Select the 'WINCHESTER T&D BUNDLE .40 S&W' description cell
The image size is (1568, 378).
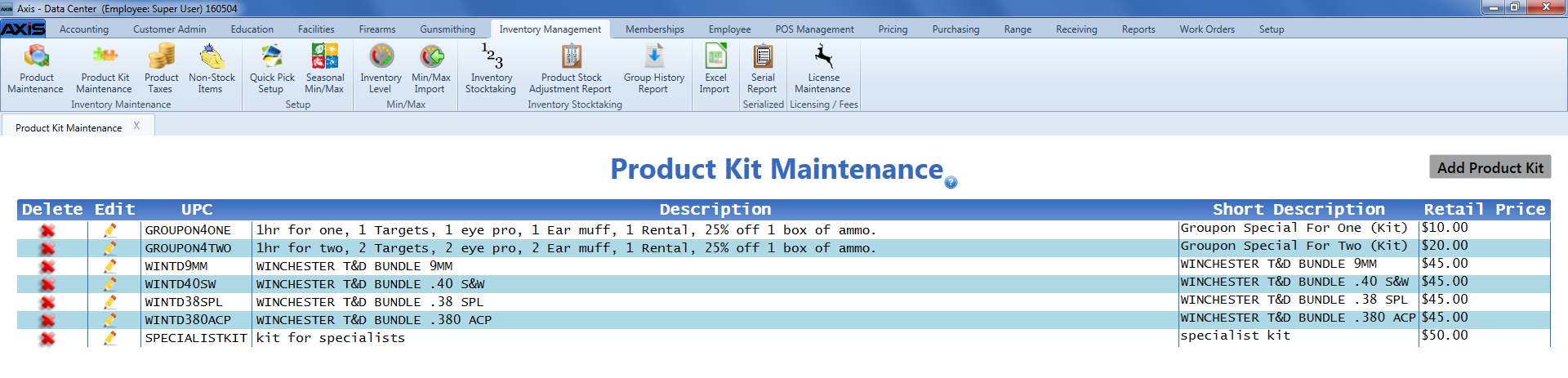[715, 284]
